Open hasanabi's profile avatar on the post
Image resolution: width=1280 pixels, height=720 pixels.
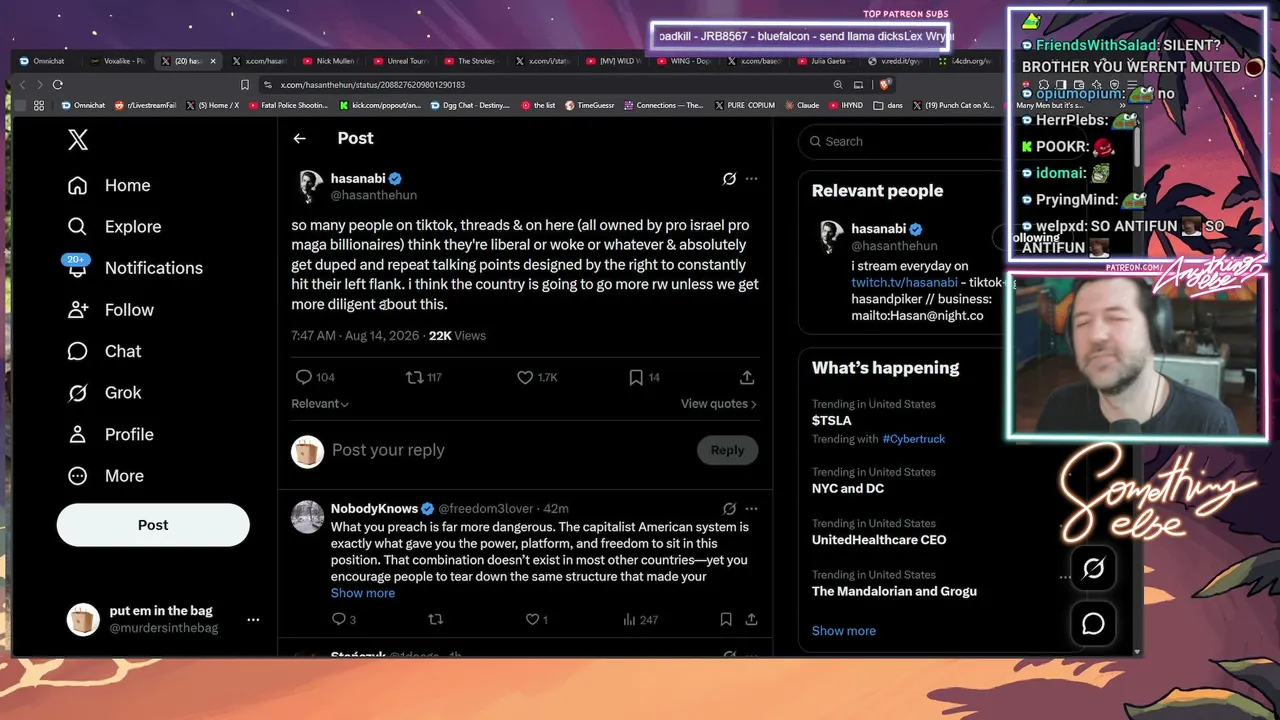[x=308, y=186]
